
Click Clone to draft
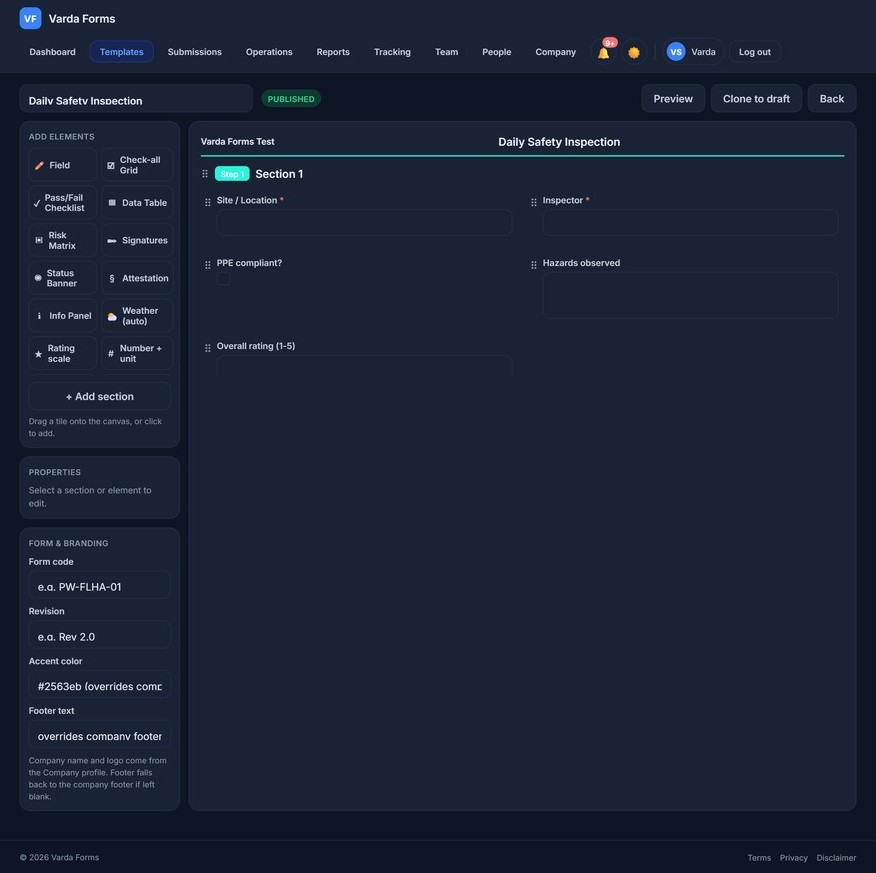[x=756, y=99]
